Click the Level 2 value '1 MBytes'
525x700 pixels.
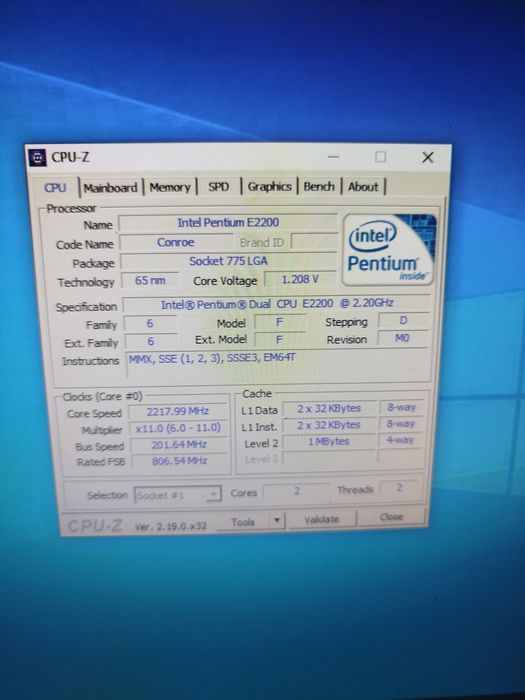click(329, 442)
